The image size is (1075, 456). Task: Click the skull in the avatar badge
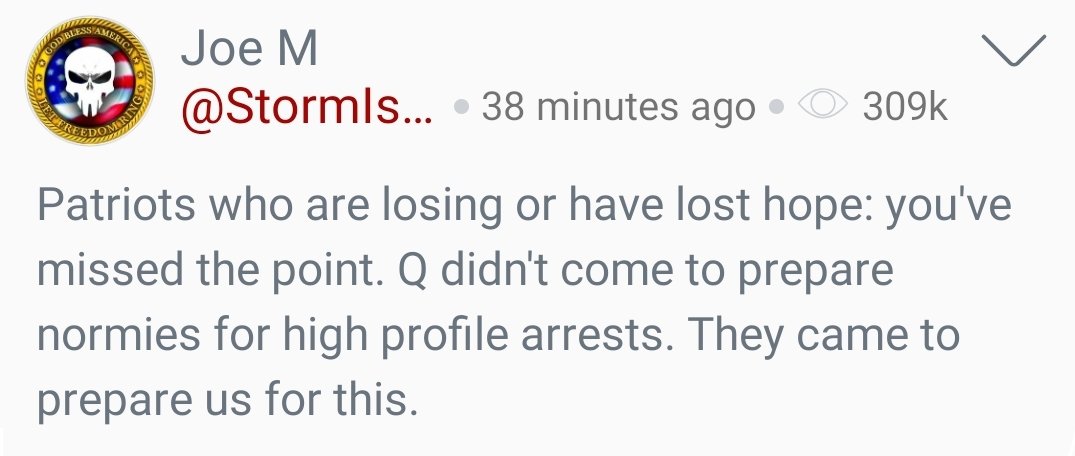[x=82, y=82]
